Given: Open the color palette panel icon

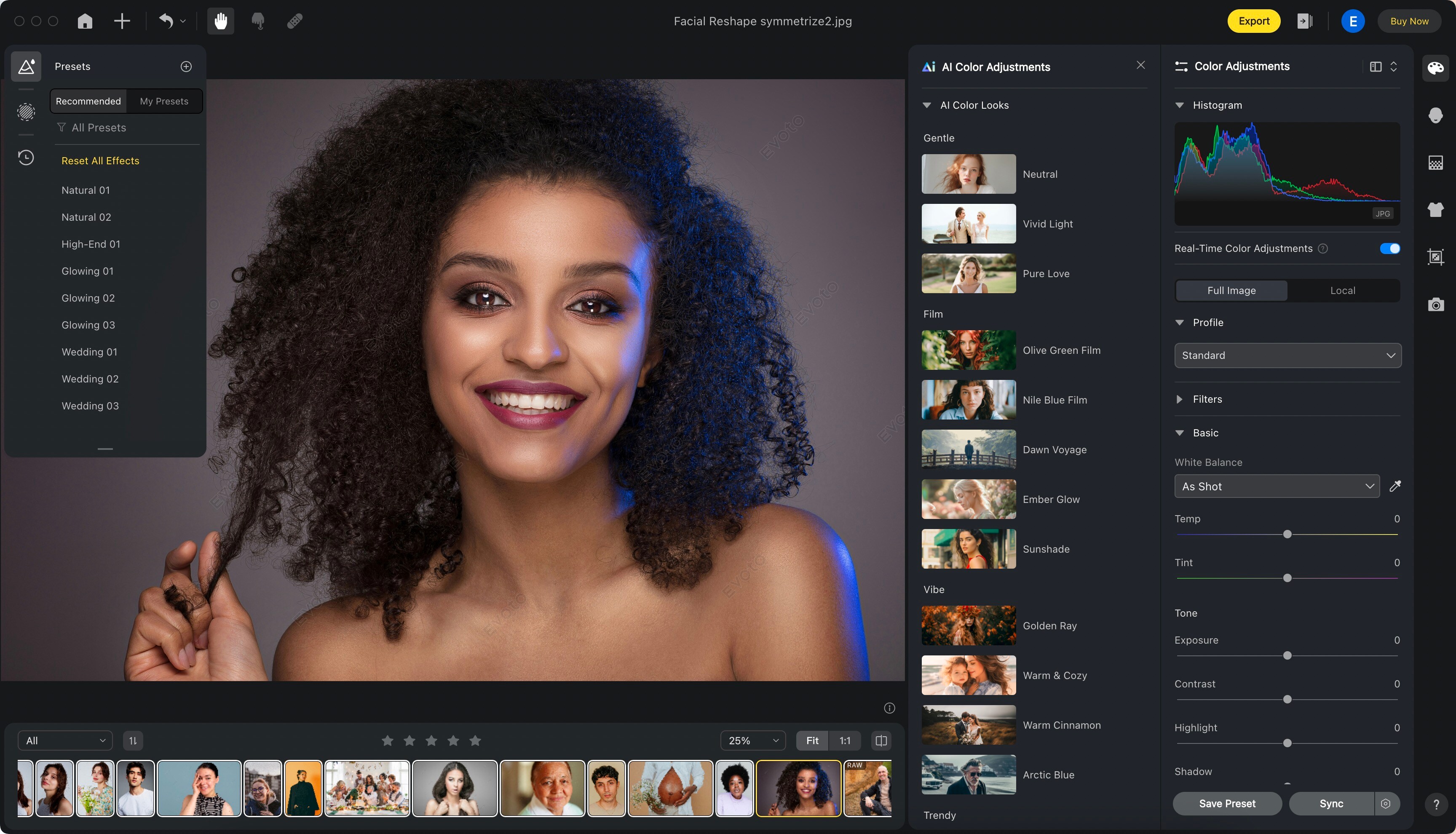Looking at the screenshot, I should [x=1435, y=68].
